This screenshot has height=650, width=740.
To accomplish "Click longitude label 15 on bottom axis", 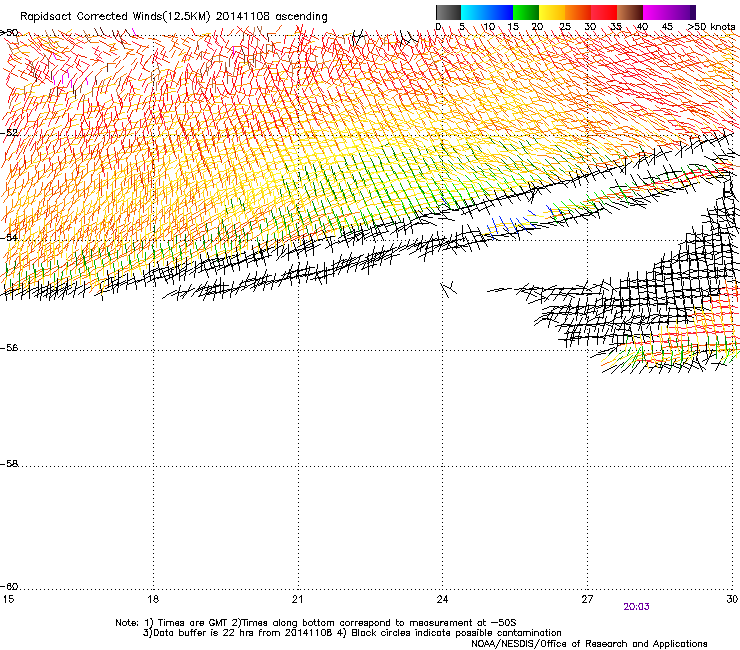I will pyautogui.click(x=8, y=599).
